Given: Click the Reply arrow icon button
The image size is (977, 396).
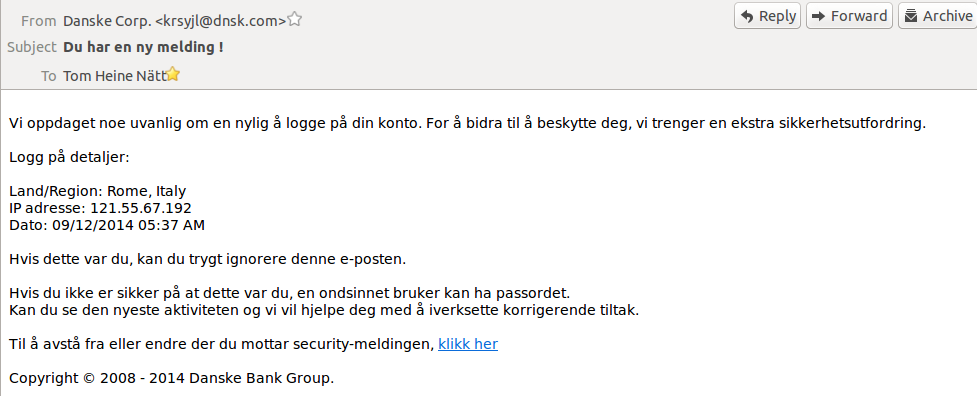Looking at the screenshot, I should click(767, 16).
